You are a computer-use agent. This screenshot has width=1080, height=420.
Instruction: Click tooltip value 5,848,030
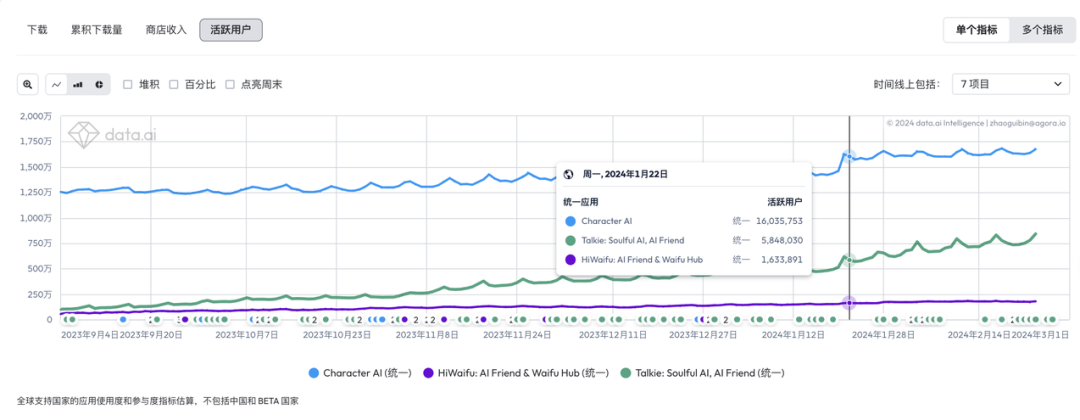coord(781,240)
